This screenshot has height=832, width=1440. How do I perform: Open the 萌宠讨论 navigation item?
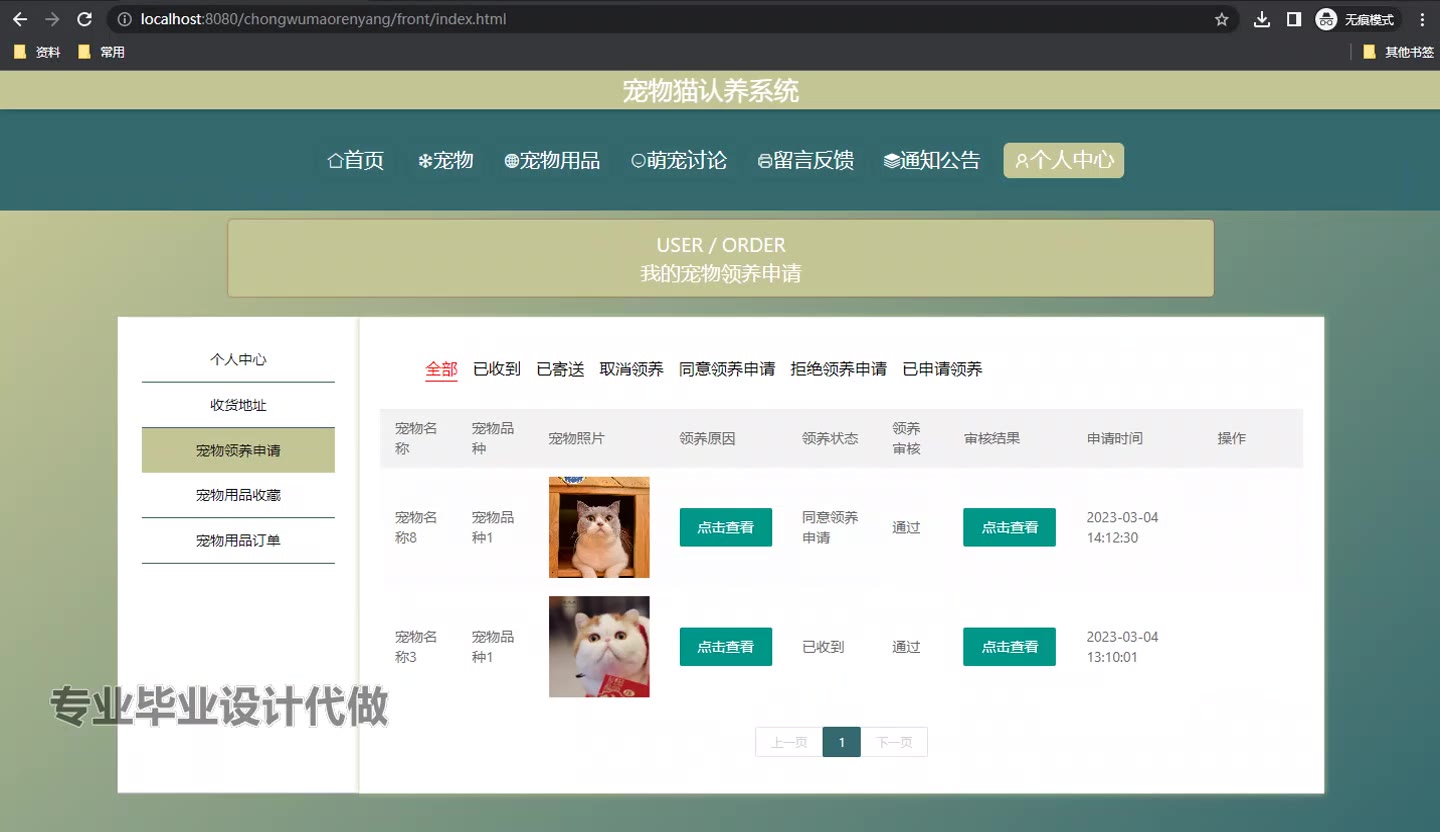(679, 160)
